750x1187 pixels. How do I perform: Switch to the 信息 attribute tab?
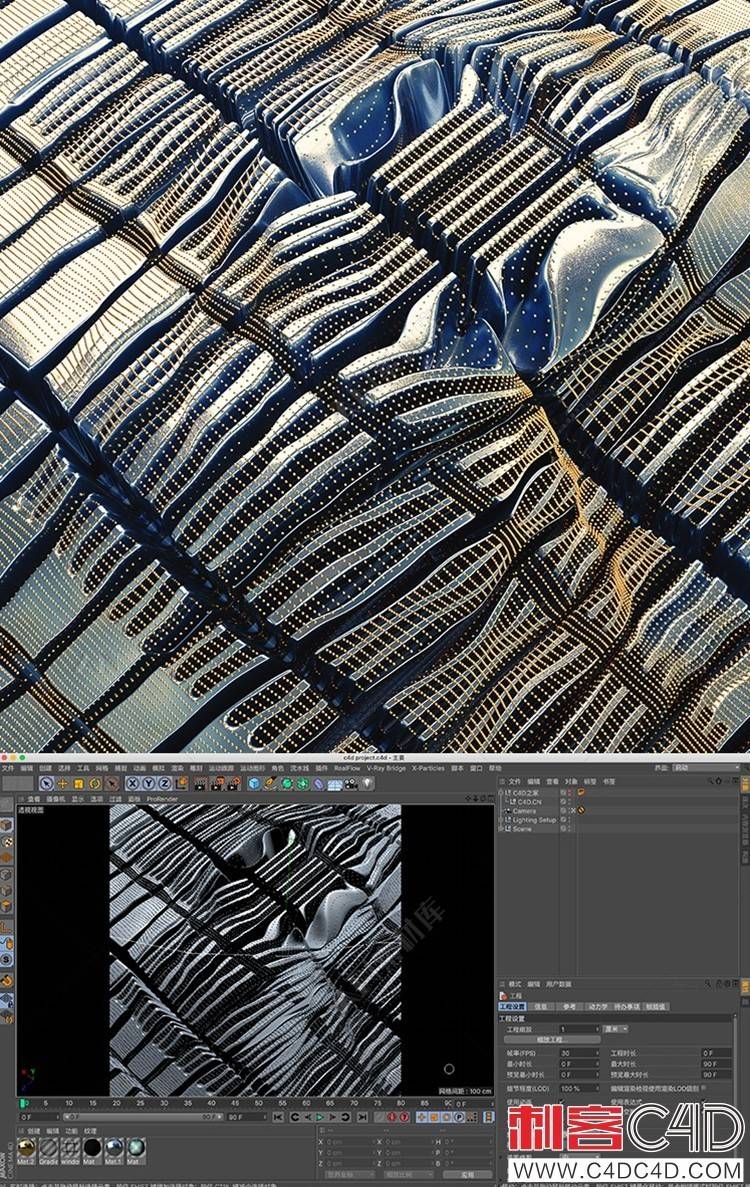click(x=541, y=1007)
